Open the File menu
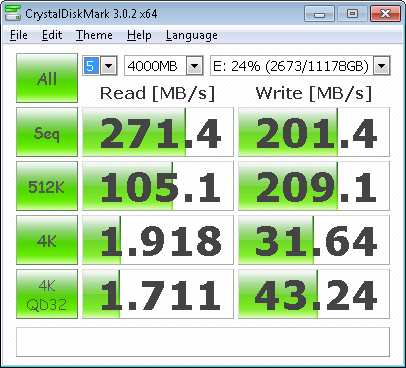This screenshot has width=406, height=368. coord(19,35)
